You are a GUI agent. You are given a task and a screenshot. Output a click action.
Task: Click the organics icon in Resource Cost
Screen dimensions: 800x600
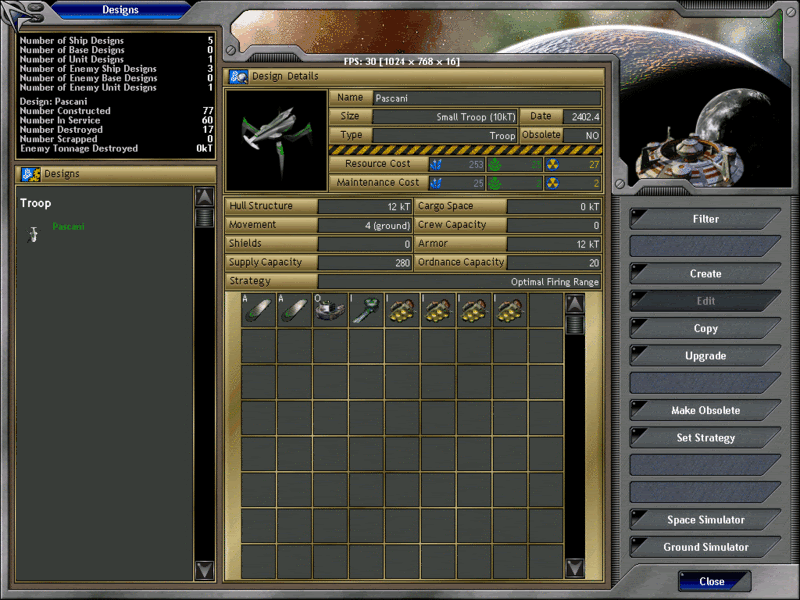(494, 164)
